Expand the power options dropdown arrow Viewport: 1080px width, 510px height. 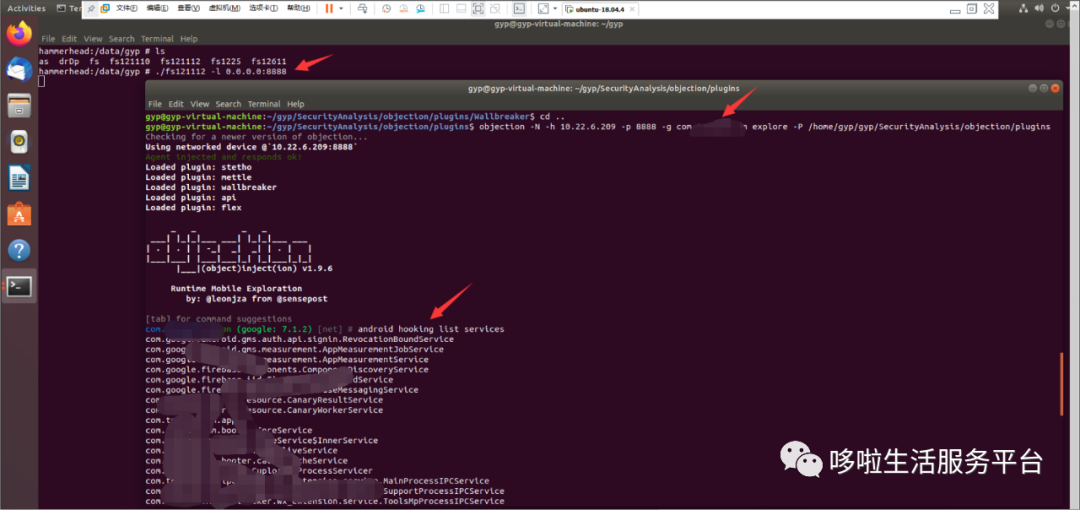pyautogui.click(x=341, y=9)
